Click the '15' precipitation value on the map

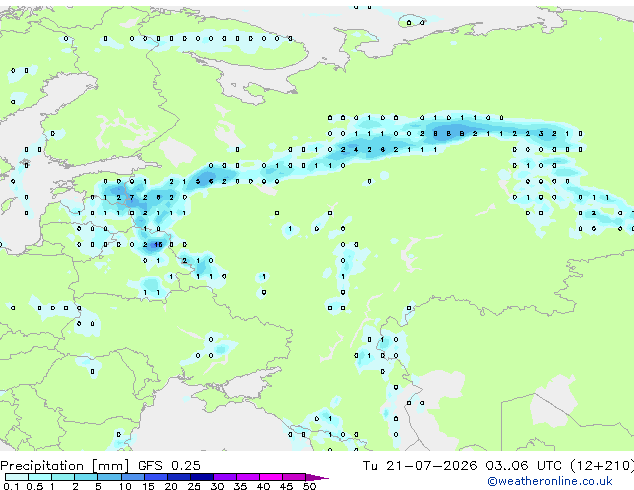coord(158,245)
